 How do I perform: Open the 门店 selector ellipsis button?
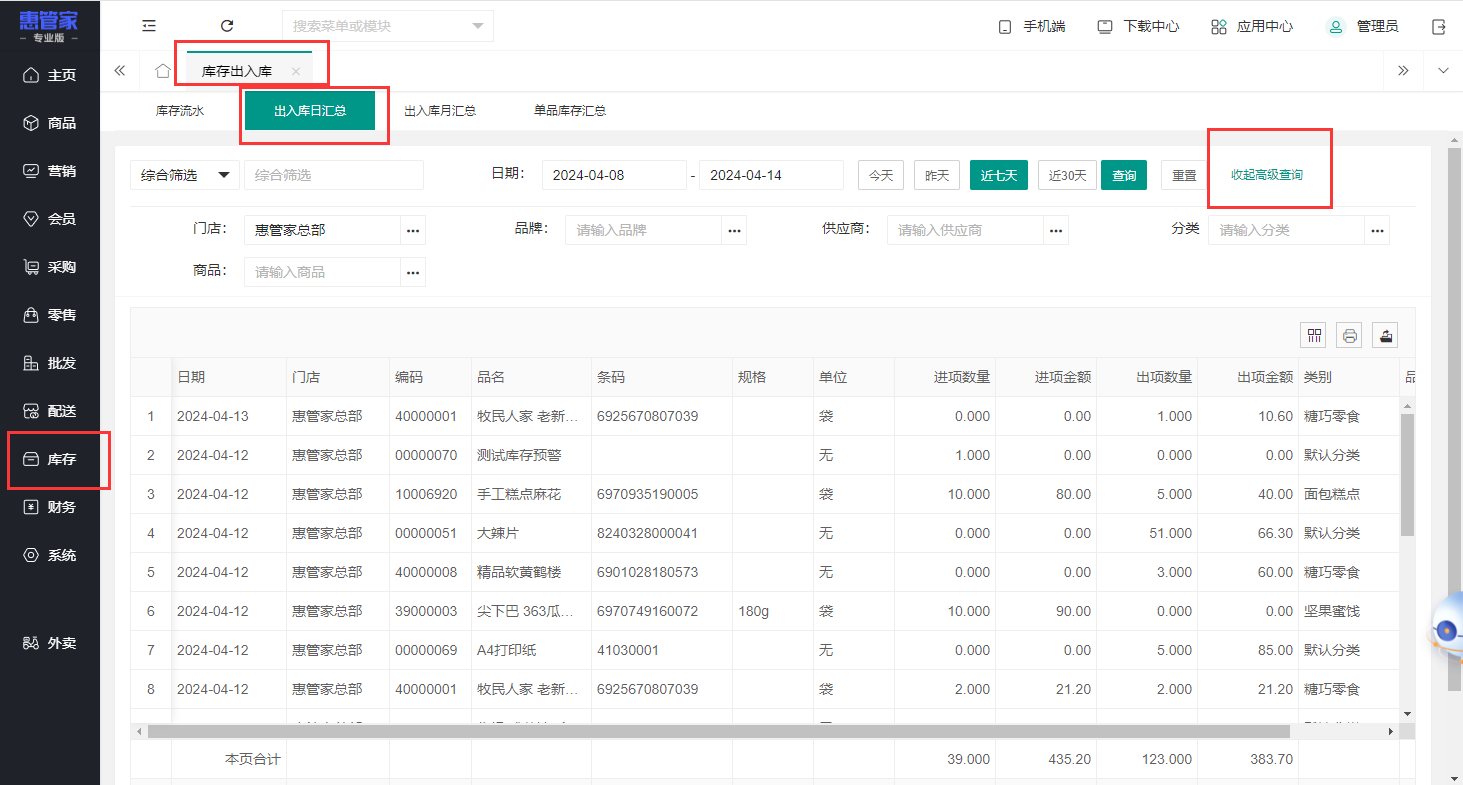[x=413, y=230]
